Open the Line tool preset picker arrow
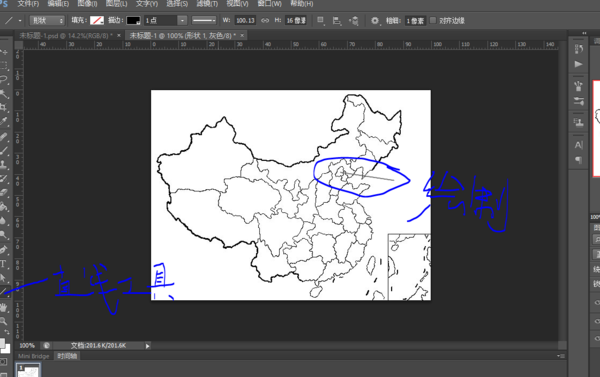Viewport: 600px width, 377px height. click(x=20, y=21)
